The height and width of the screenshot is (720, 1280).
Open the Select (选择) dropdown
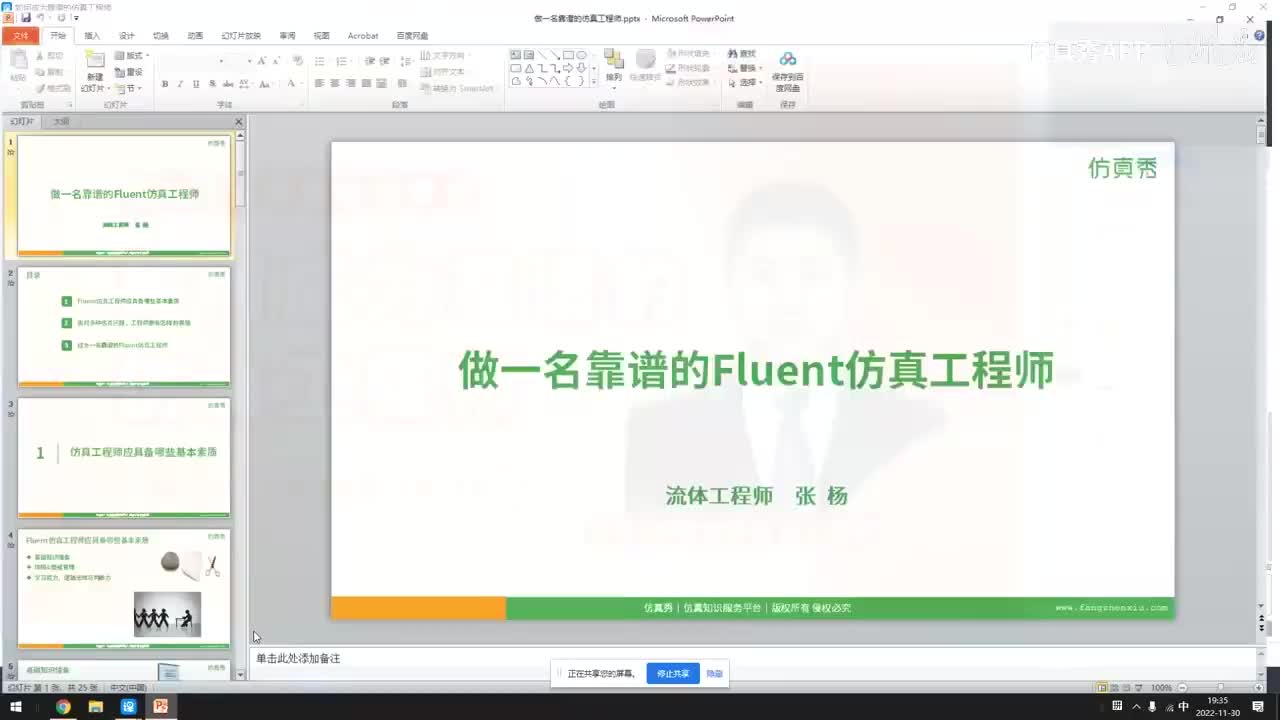point(744,83)
